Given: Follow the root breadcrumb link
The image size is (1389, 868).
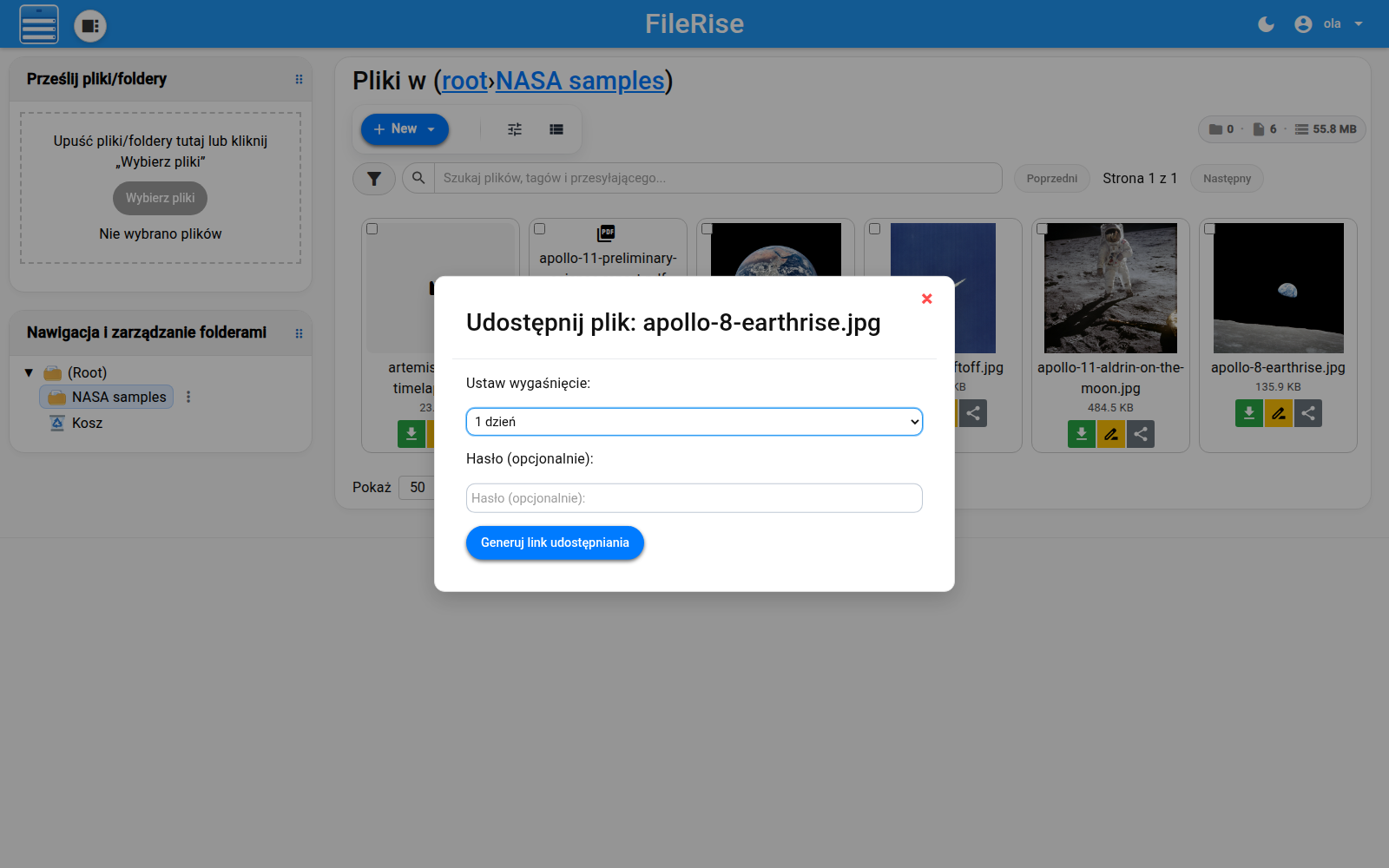Looking at the screenshot, I should click(464, 81).
